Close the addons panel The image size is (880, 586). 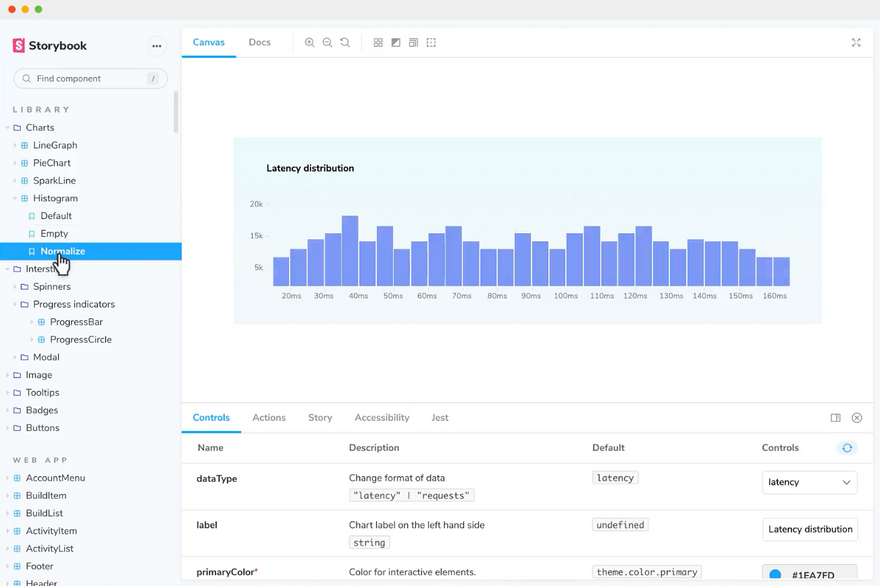point(857,418)
